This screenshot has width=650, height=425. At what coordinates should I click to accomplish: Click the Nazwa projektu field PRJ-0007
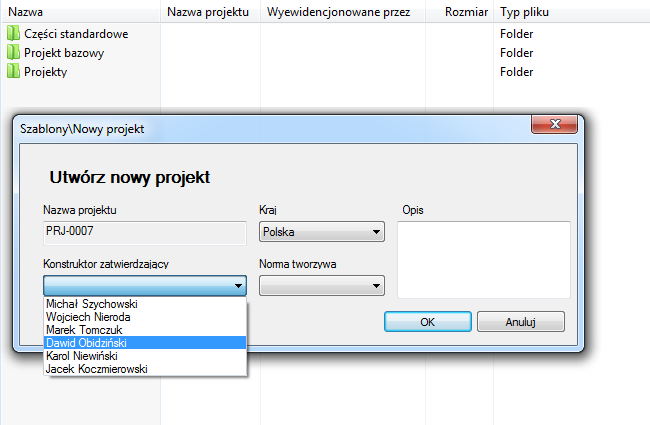(x=145, y=233)
